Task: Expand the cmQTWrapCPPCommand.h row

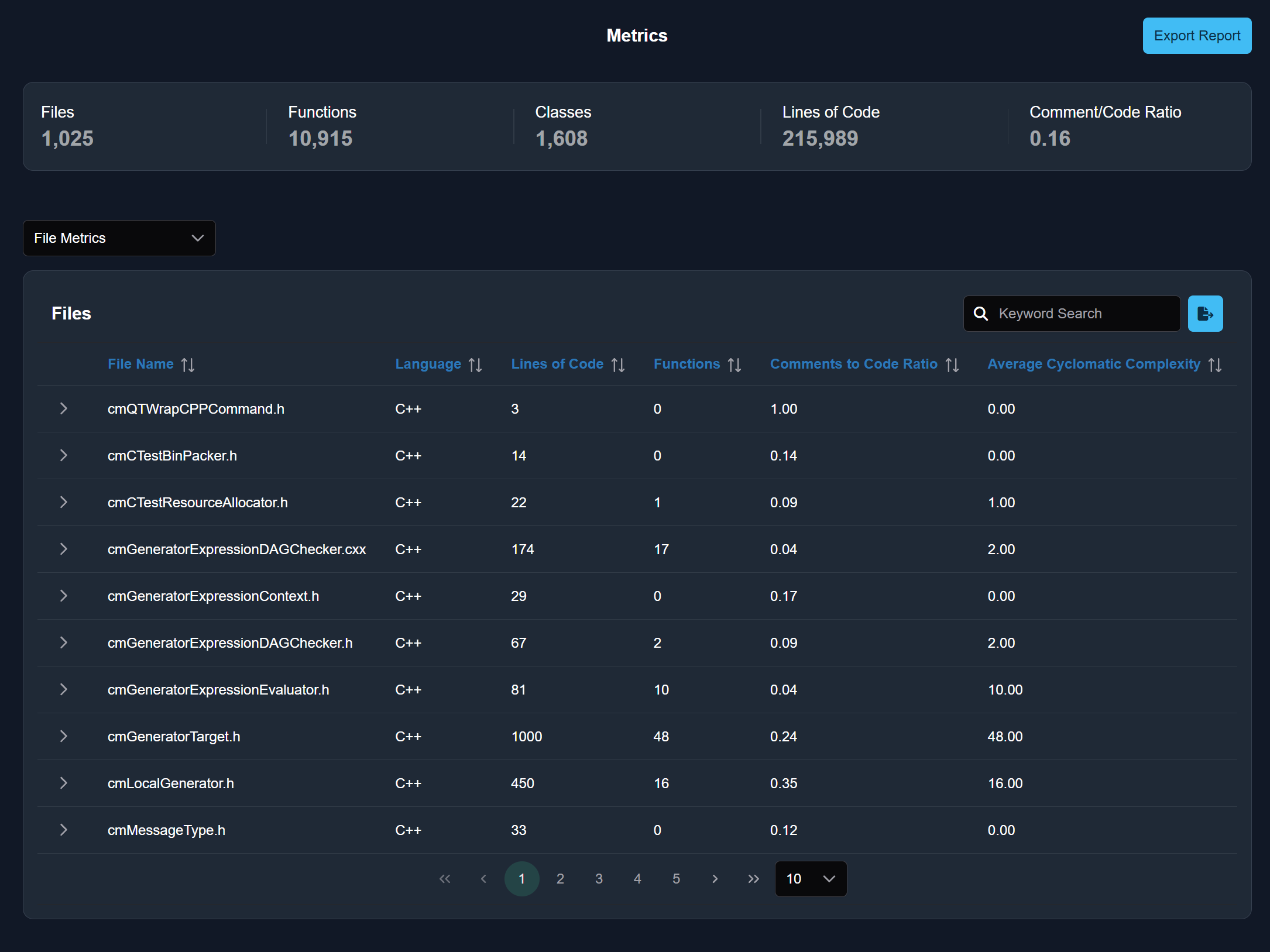Action: 64,408
